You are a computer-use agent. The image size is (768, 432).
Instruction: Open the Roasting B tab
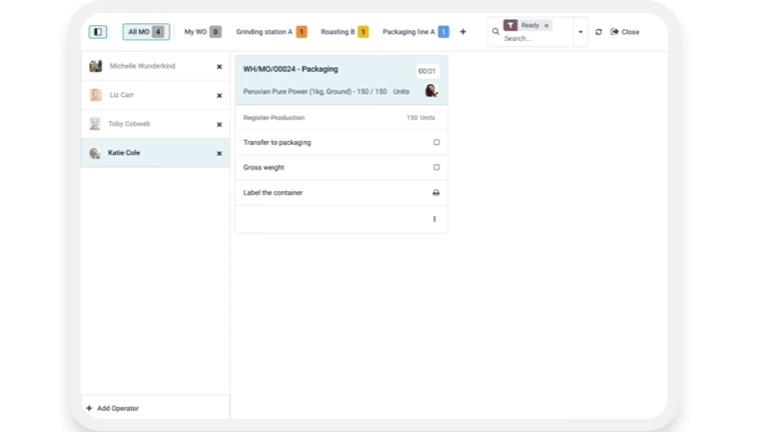tap(344, 32)
